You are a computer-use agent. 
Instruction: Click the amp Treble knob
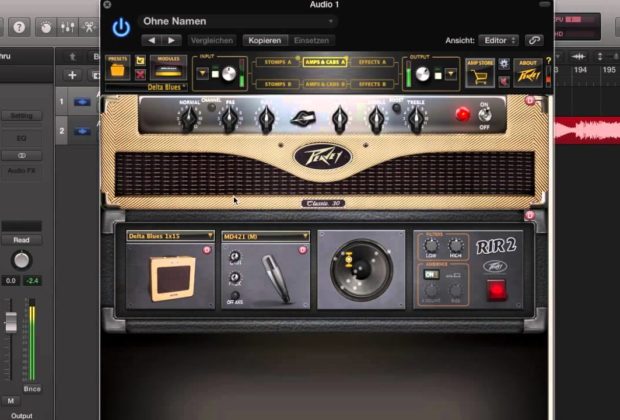[416, 118]
